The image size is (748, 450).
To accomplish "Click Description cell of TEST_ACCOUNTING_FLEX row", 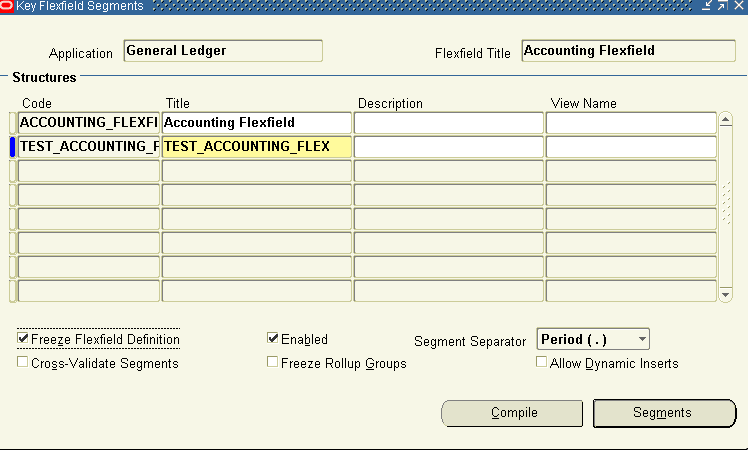I will (449, 147).
